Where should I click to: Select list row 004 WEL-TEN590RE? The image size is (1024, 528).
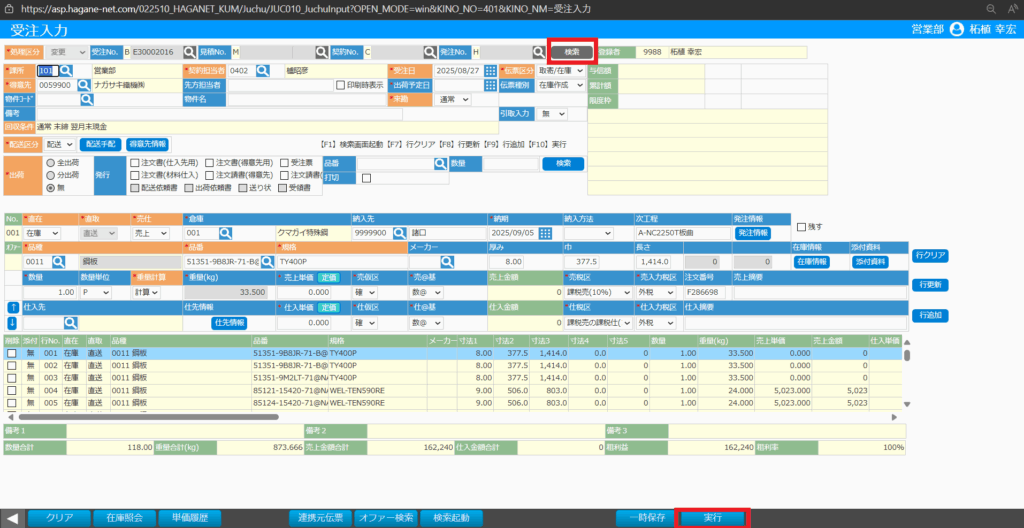453,390
